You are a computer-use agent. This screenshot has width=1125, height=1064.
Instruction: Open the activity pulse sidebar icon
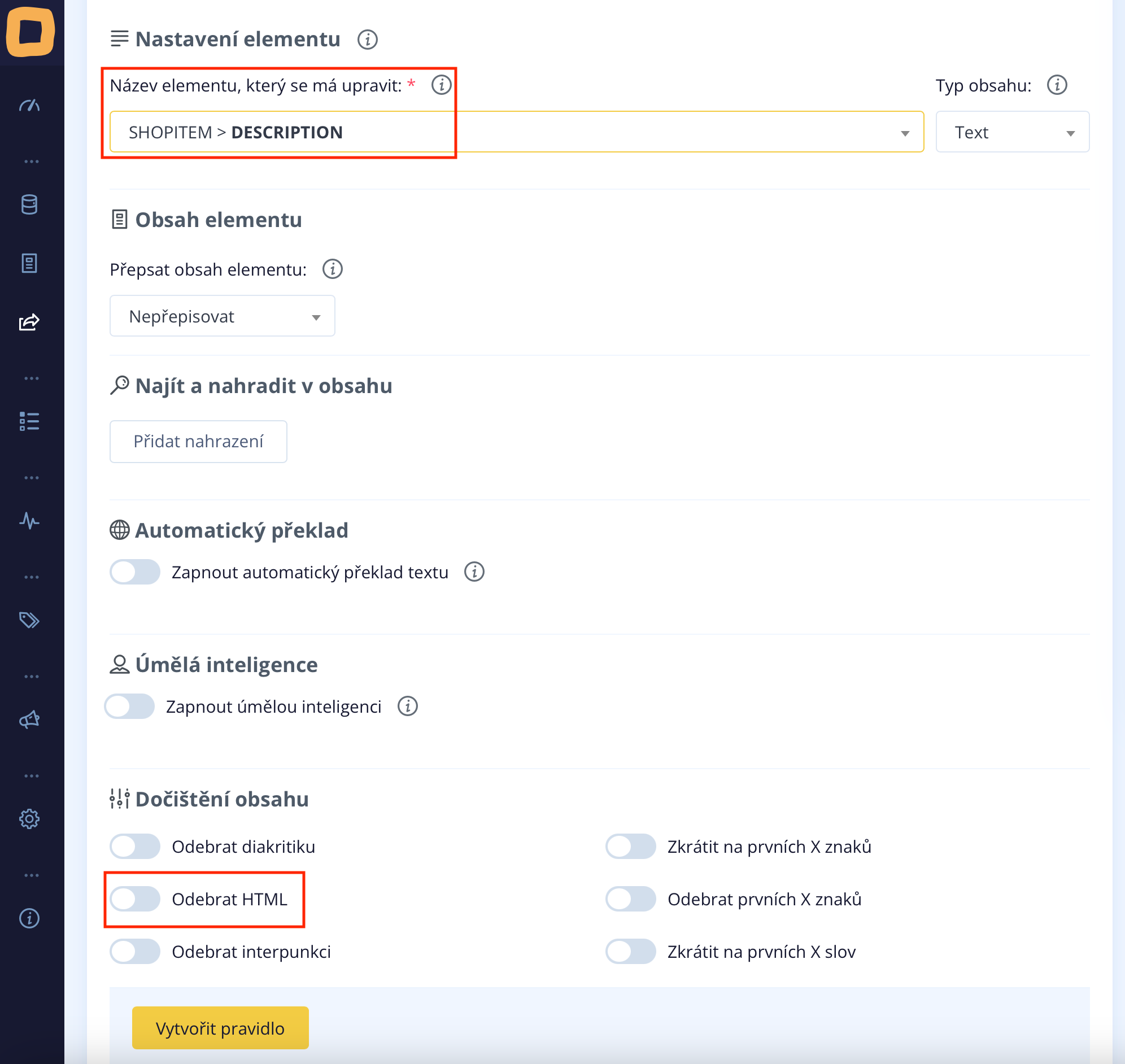pos(29,521)
